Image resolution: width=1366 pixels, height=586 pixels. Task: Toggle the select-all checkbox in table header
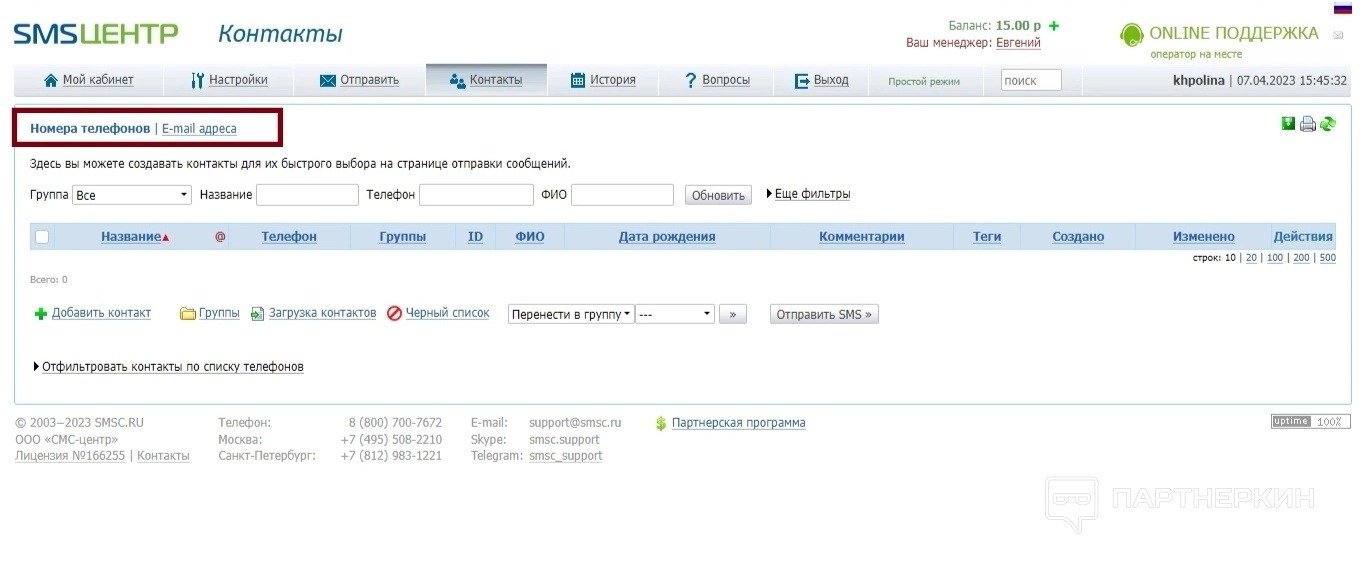tap(42, 237)
